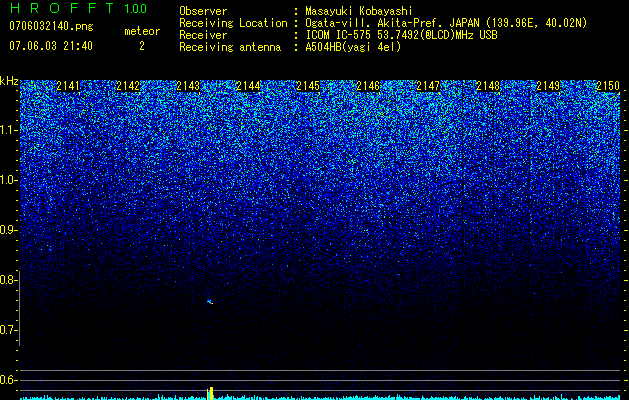This screenshot has width=629, height=400.
Task: Click the meteor echo spot in the spectrogram
Action: point(210,302)
